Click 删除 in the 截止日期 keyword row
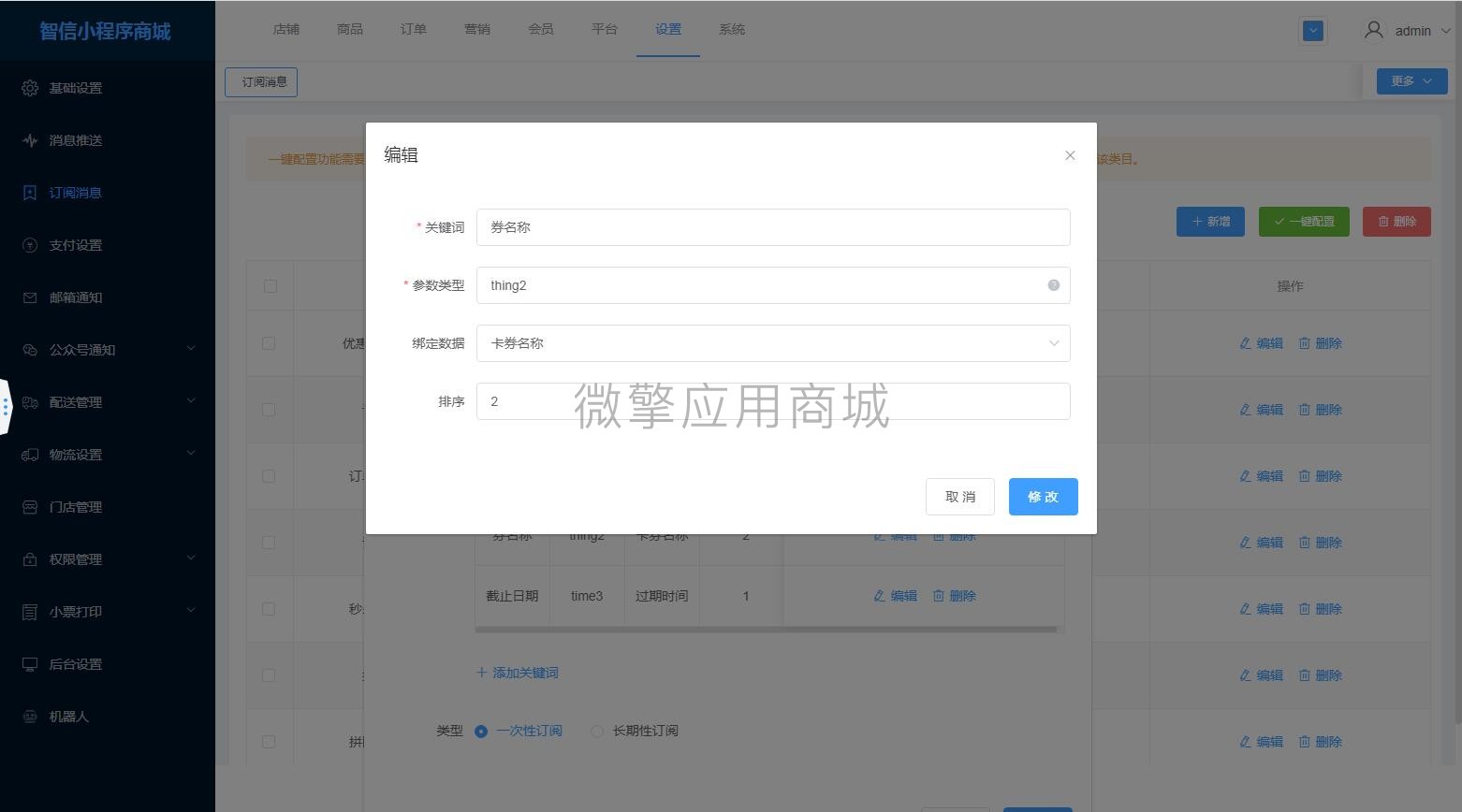The width and height of the screenshot is (1462, 812). [x=954, y=596]
